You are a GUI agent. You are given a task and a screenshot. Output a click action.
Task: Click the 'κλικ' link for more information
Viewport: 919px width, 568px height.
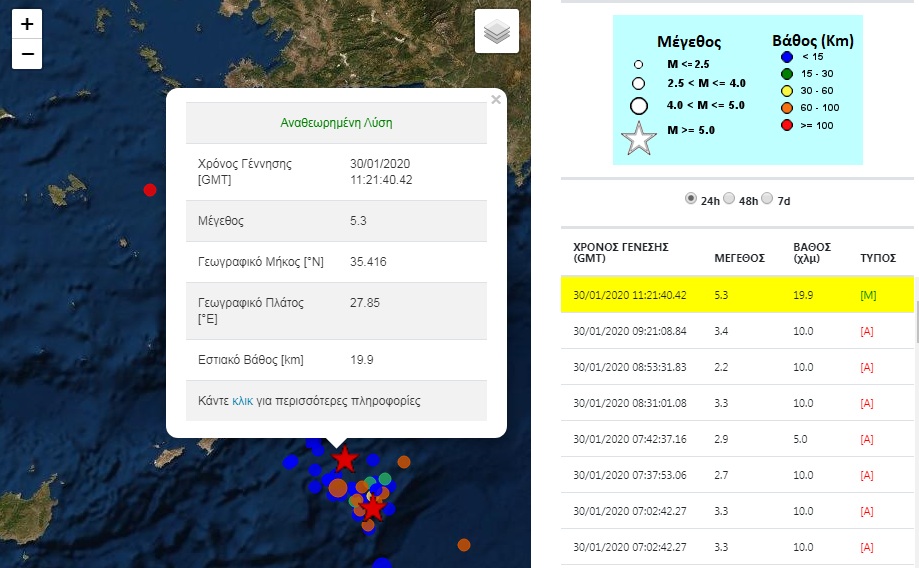point(242,401)
